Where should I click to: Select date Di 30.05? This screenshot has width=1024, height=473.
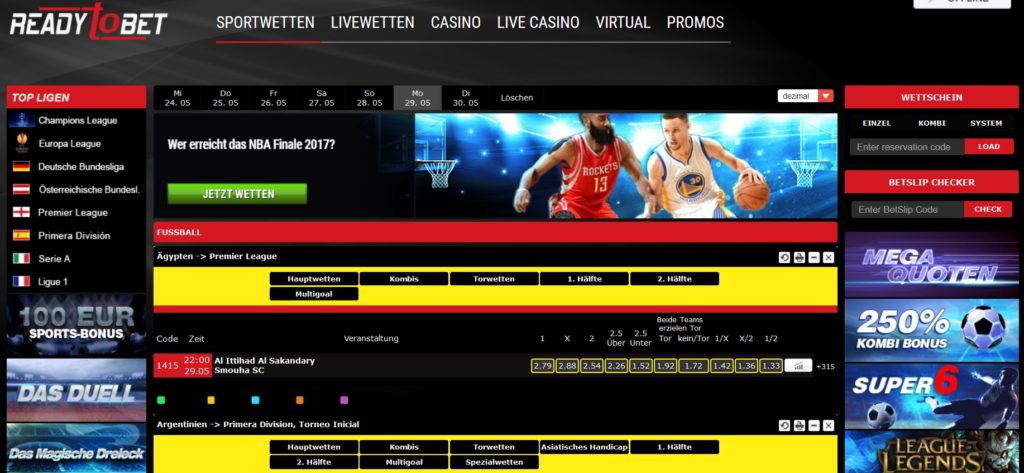tap(466, 98)
